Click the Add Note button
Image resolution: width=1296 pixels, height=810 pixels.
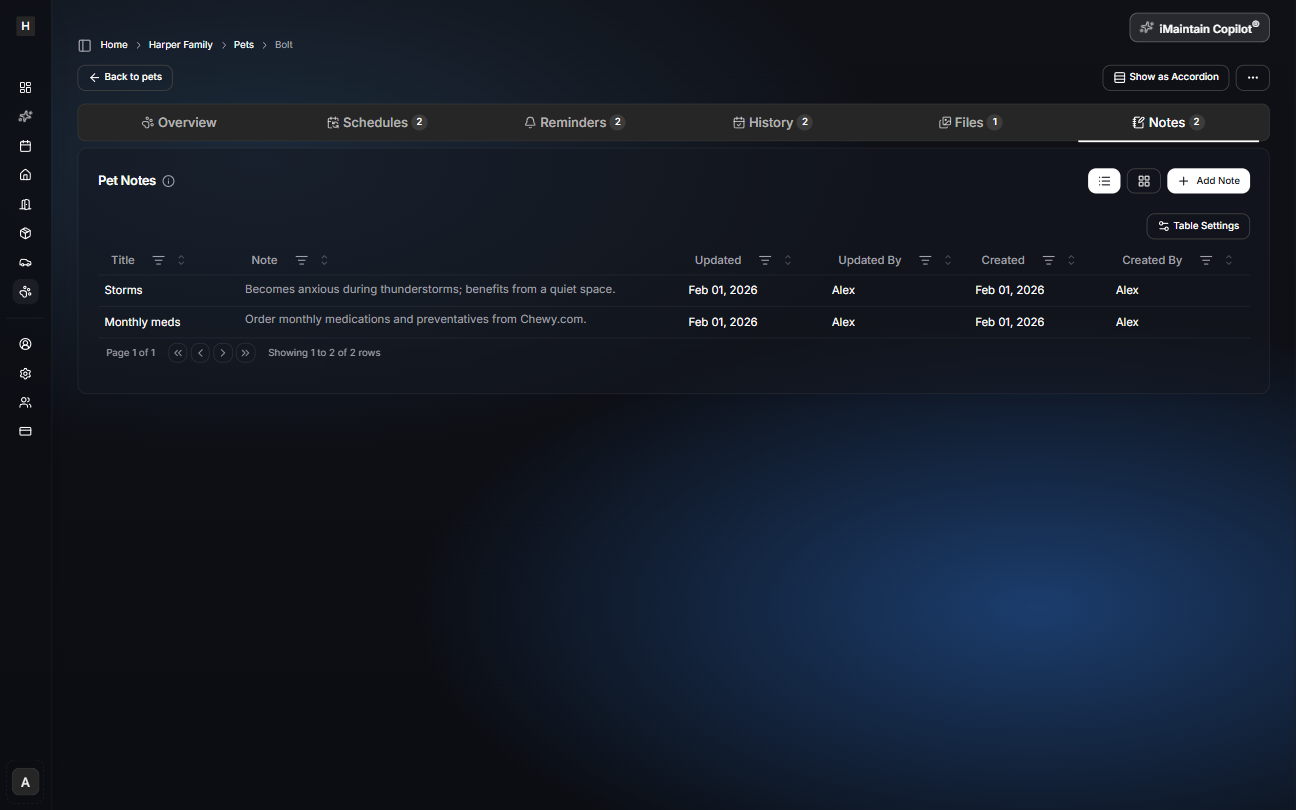1208,181
